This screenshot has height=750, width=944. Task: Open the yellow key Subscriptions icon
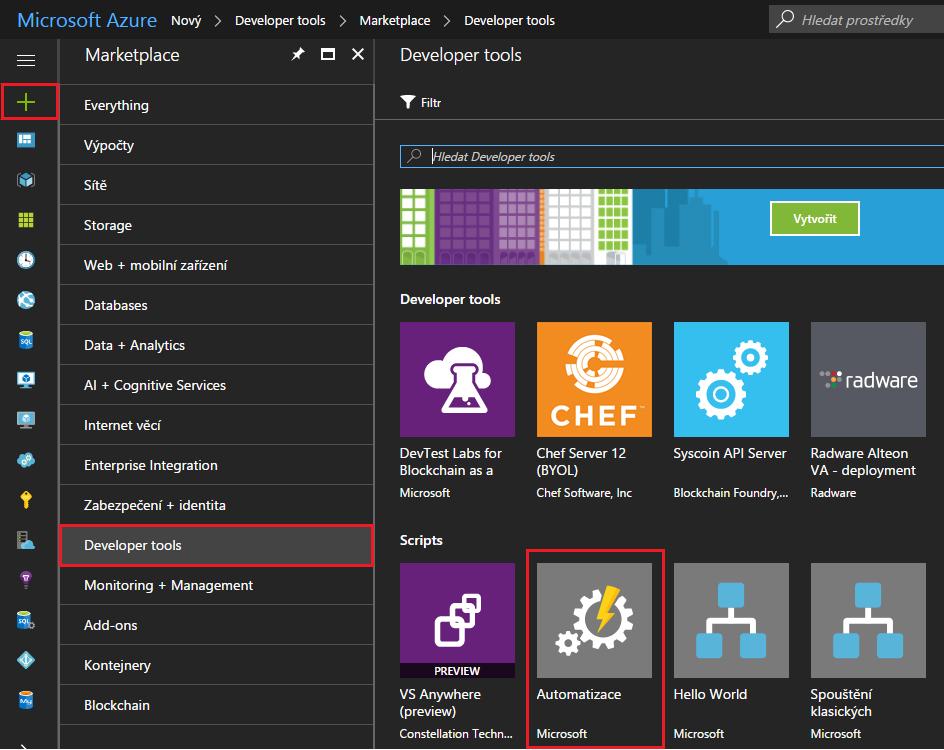point(26,500)
